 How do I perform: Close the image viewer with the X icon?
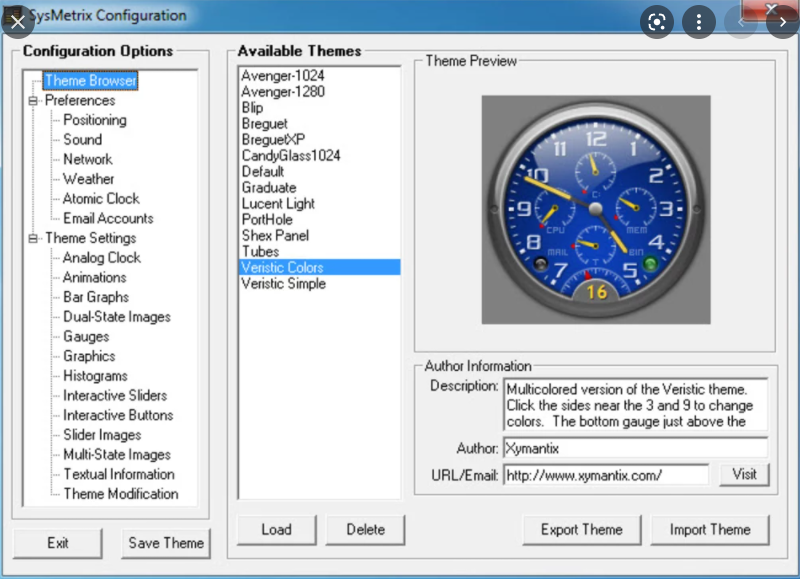[18, 22]
